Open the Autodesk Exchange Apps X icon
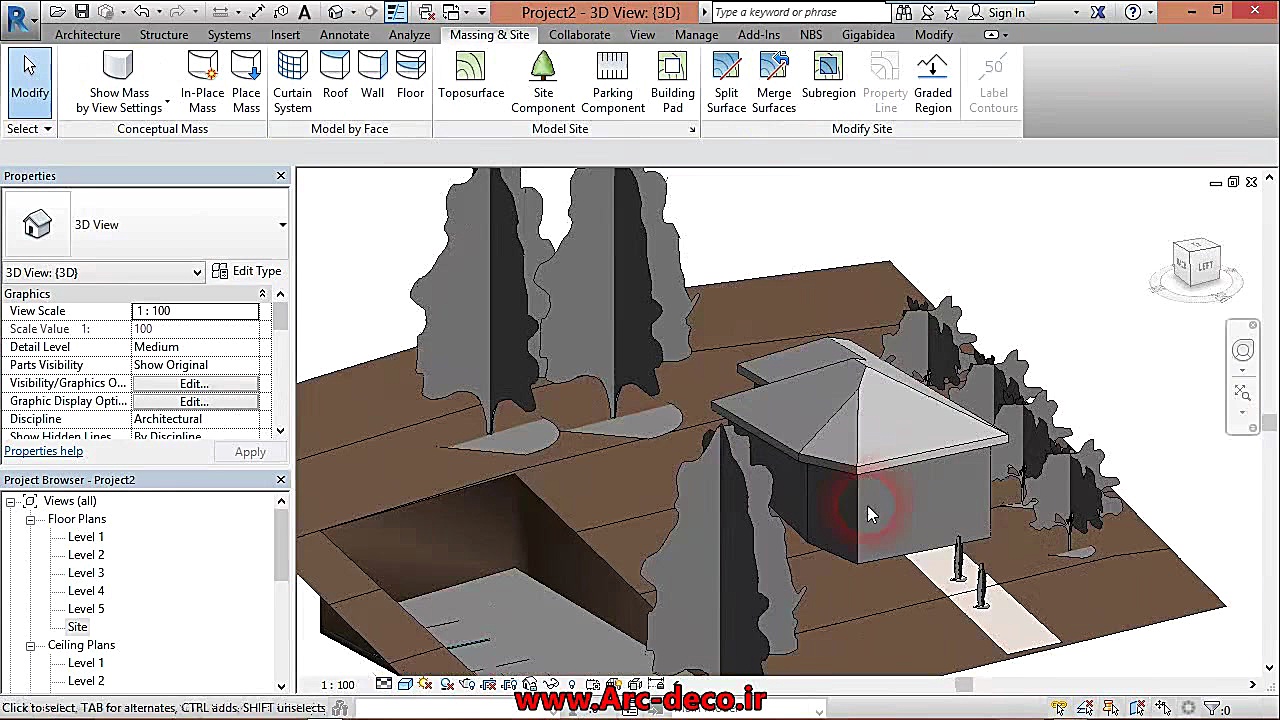Screen dimensions: 1280x720 (1098, 12)
